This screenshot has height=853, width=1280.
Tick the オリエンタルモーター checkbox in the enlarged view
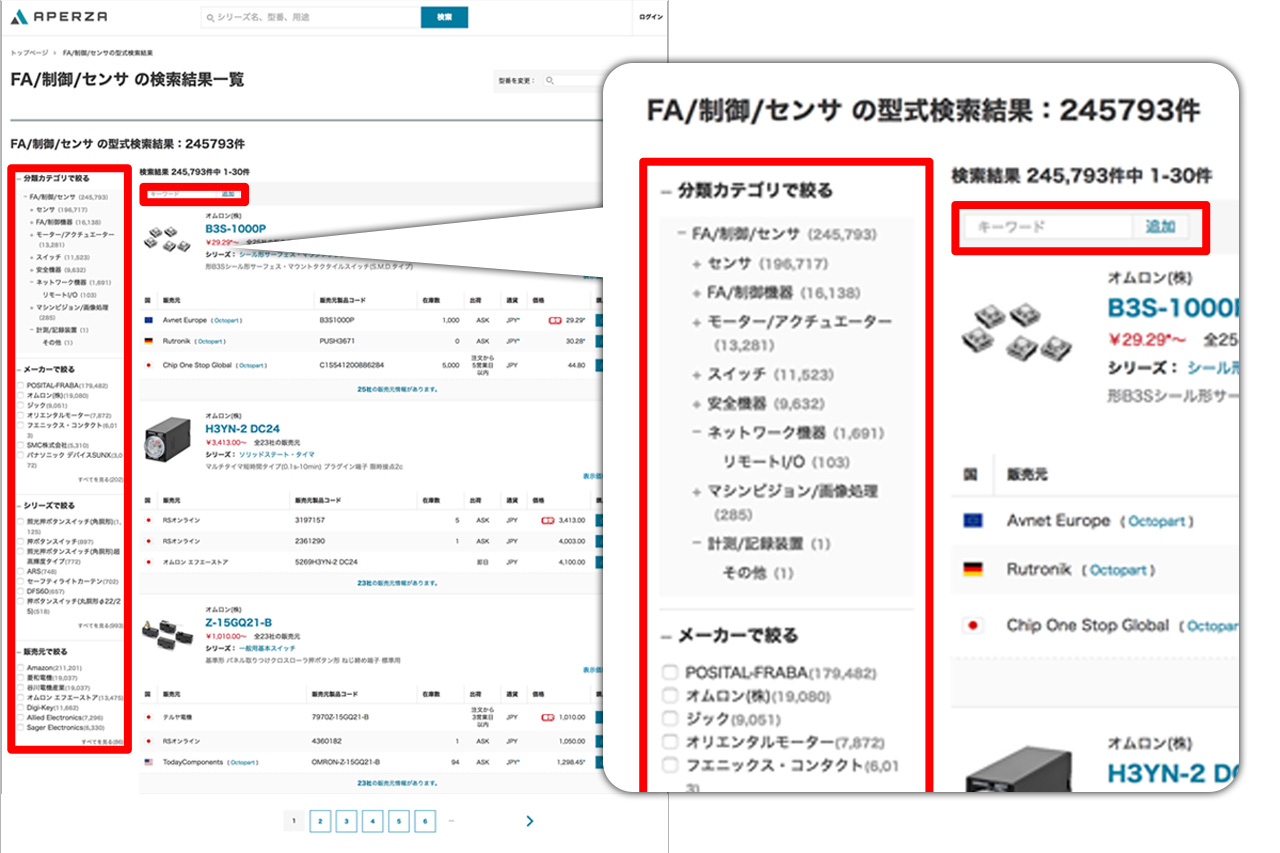pyautogui.click(x=670, y=741)
